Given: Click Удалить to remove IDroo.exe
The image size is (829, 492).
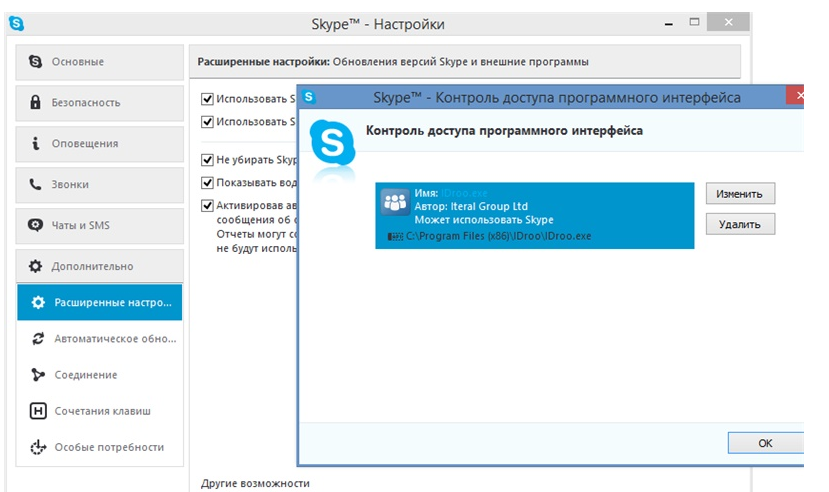Looking at the screenshot, I should (x=740, y=224).
